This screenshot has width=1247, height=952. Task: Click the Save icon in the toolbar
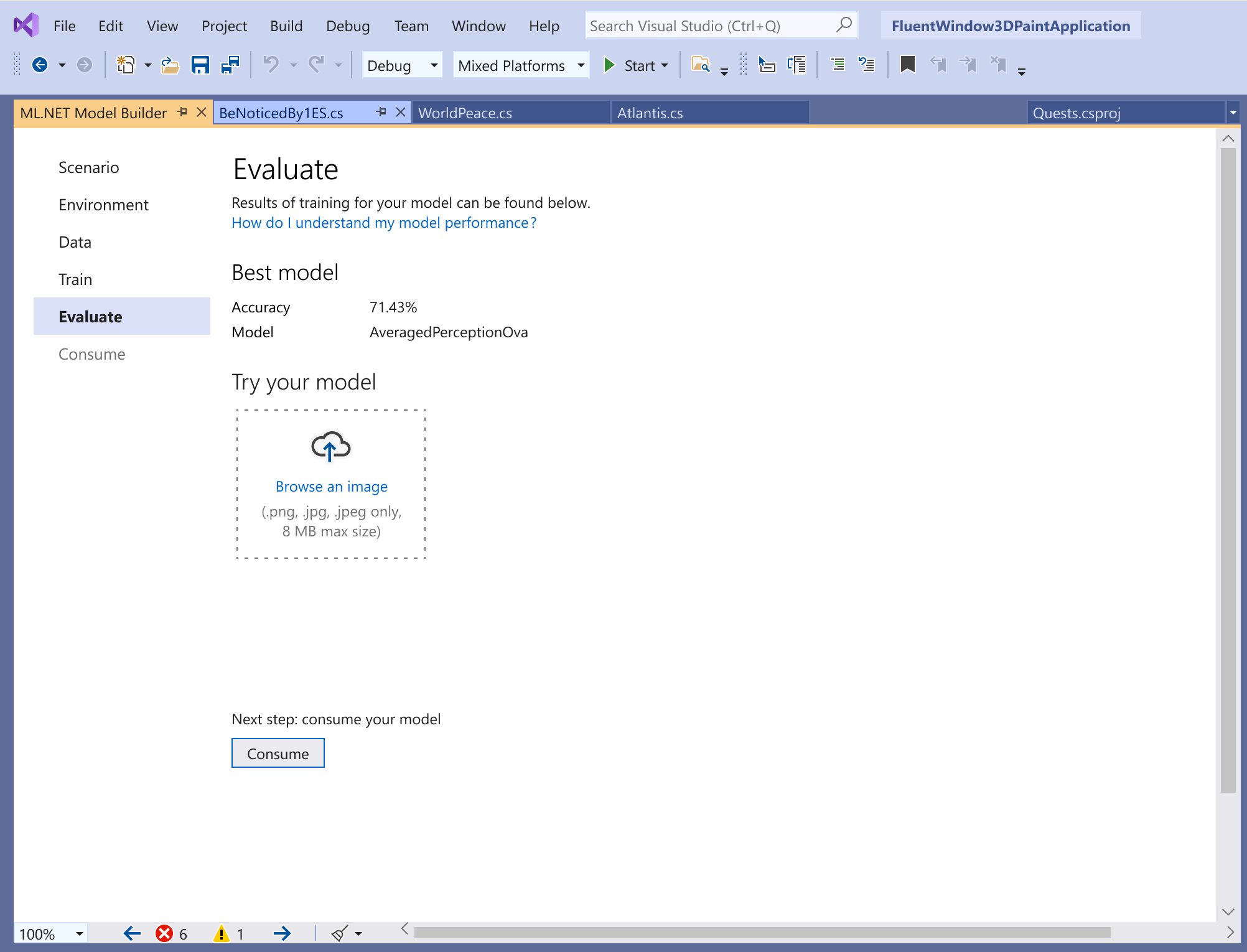[200, 65]
